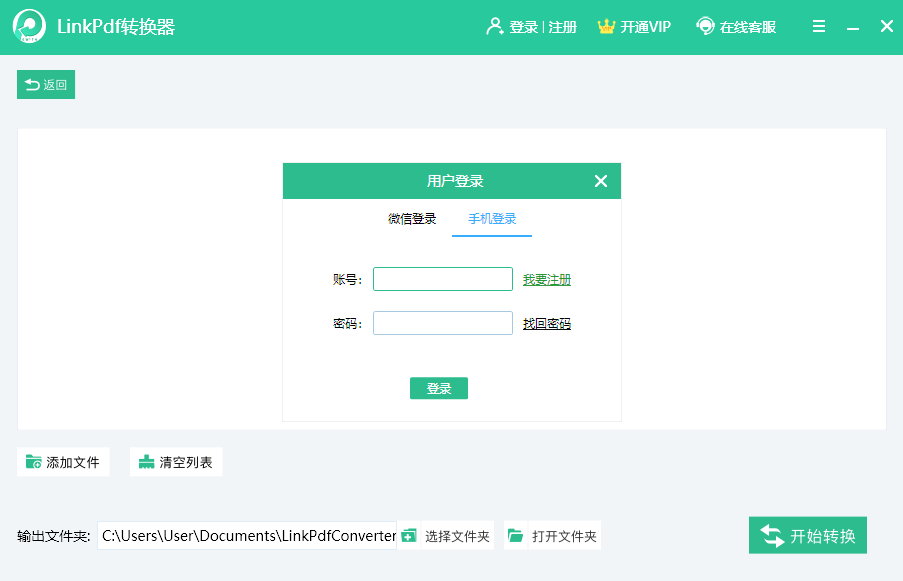Open folder via 打开文件夹
The image size is (903, 581).
pos(564,536)
